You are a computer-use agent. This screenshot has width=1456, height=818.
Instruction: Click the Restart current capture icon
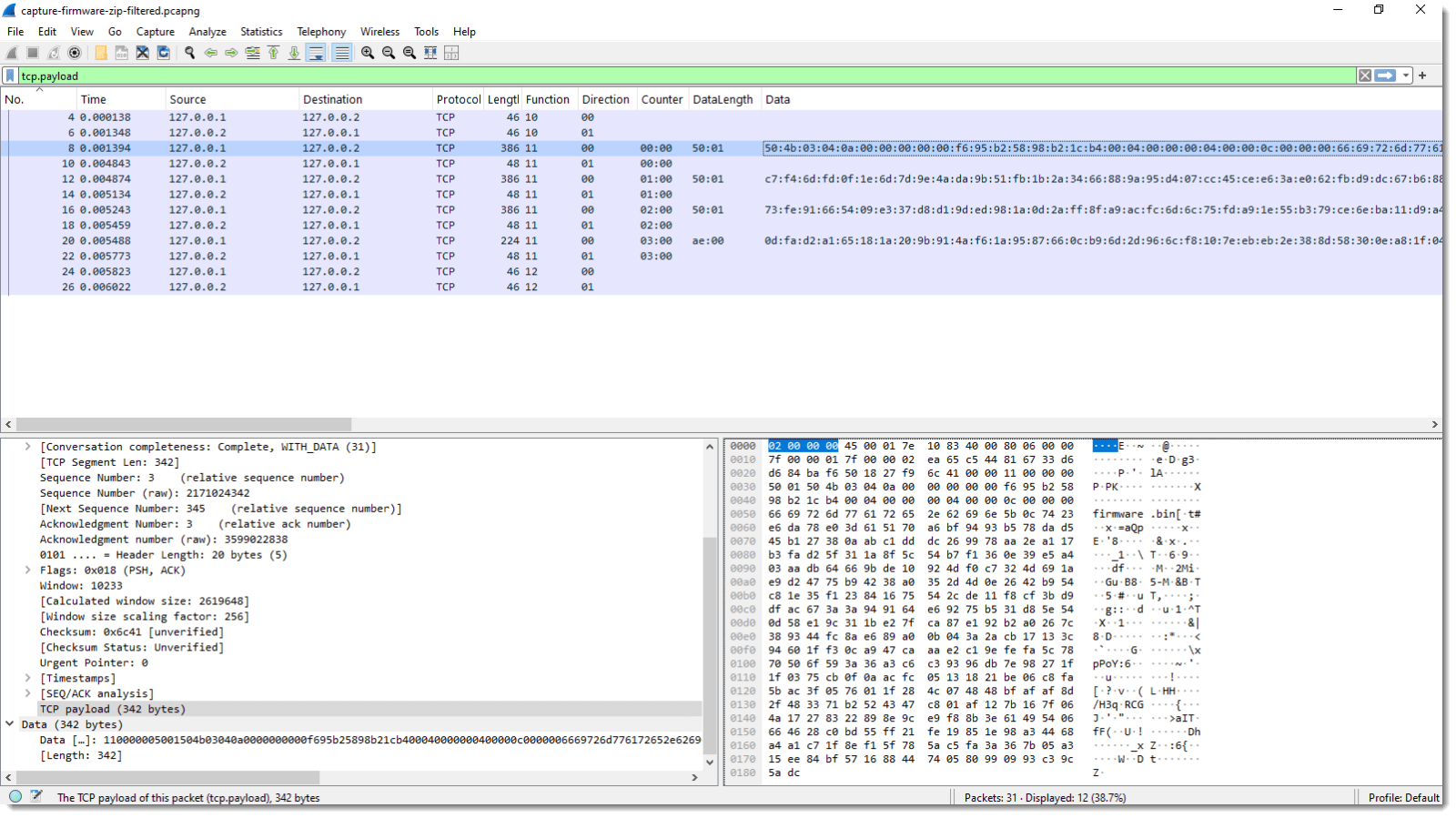coord(54,53)
